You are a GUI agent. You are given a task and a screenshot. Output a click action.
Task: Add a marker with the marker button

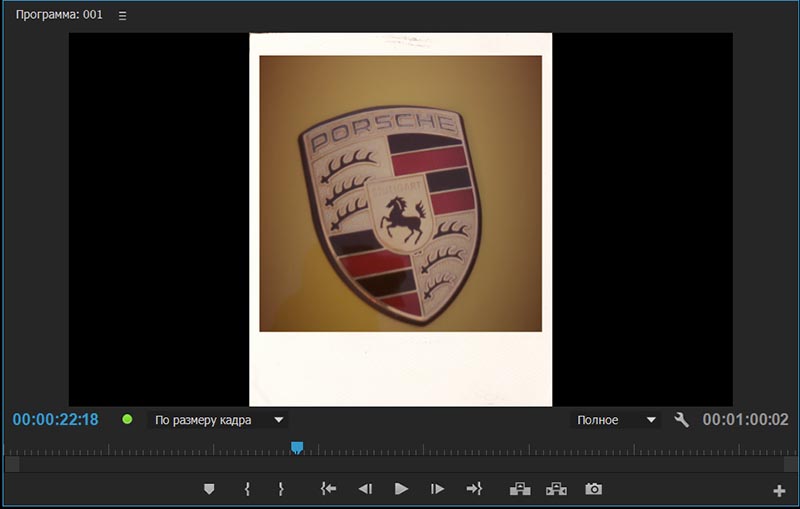(x=209, y=489)
